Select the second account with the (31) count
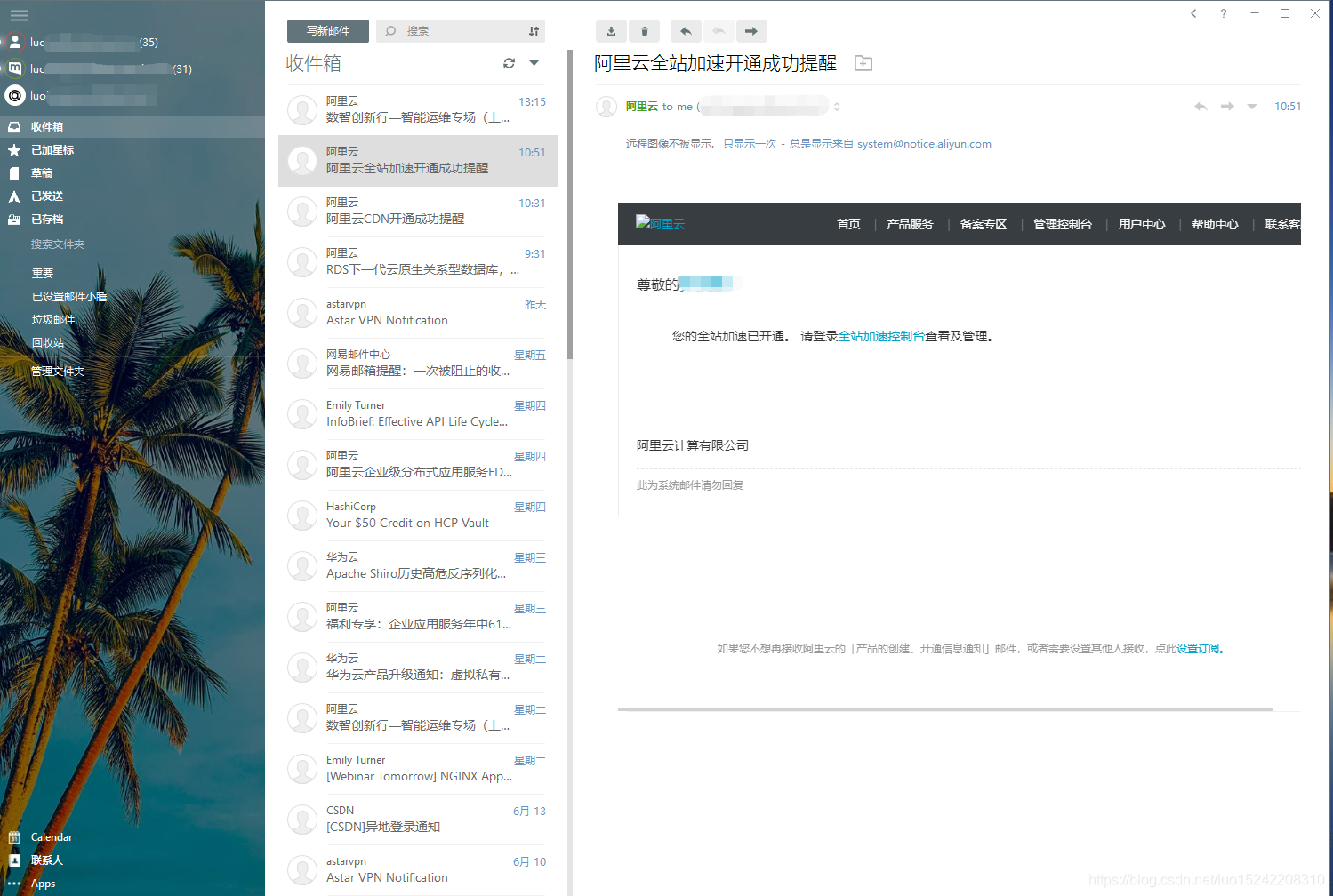 [x=98, y=68]
